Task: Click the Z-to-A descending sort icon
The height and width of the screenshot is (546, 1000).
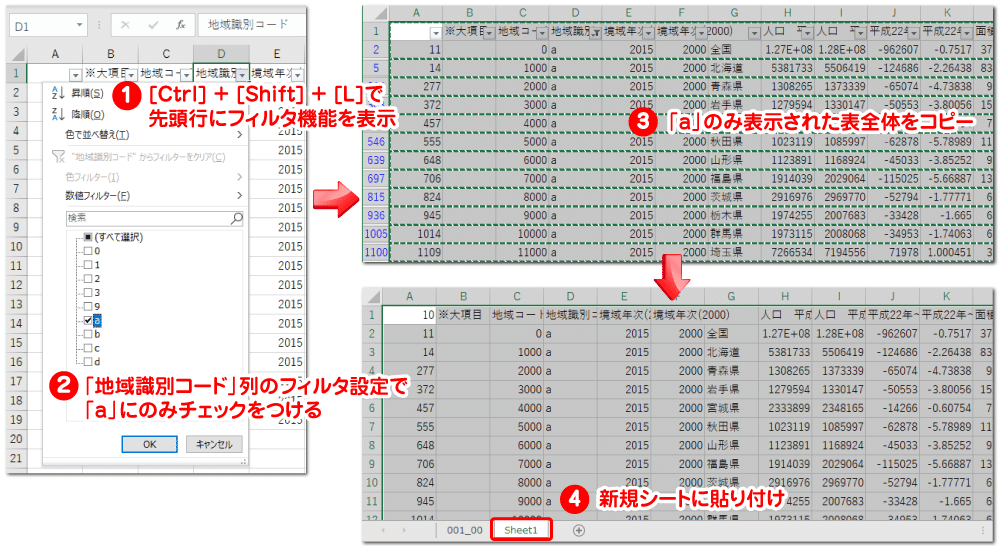Action: (58, 114)
